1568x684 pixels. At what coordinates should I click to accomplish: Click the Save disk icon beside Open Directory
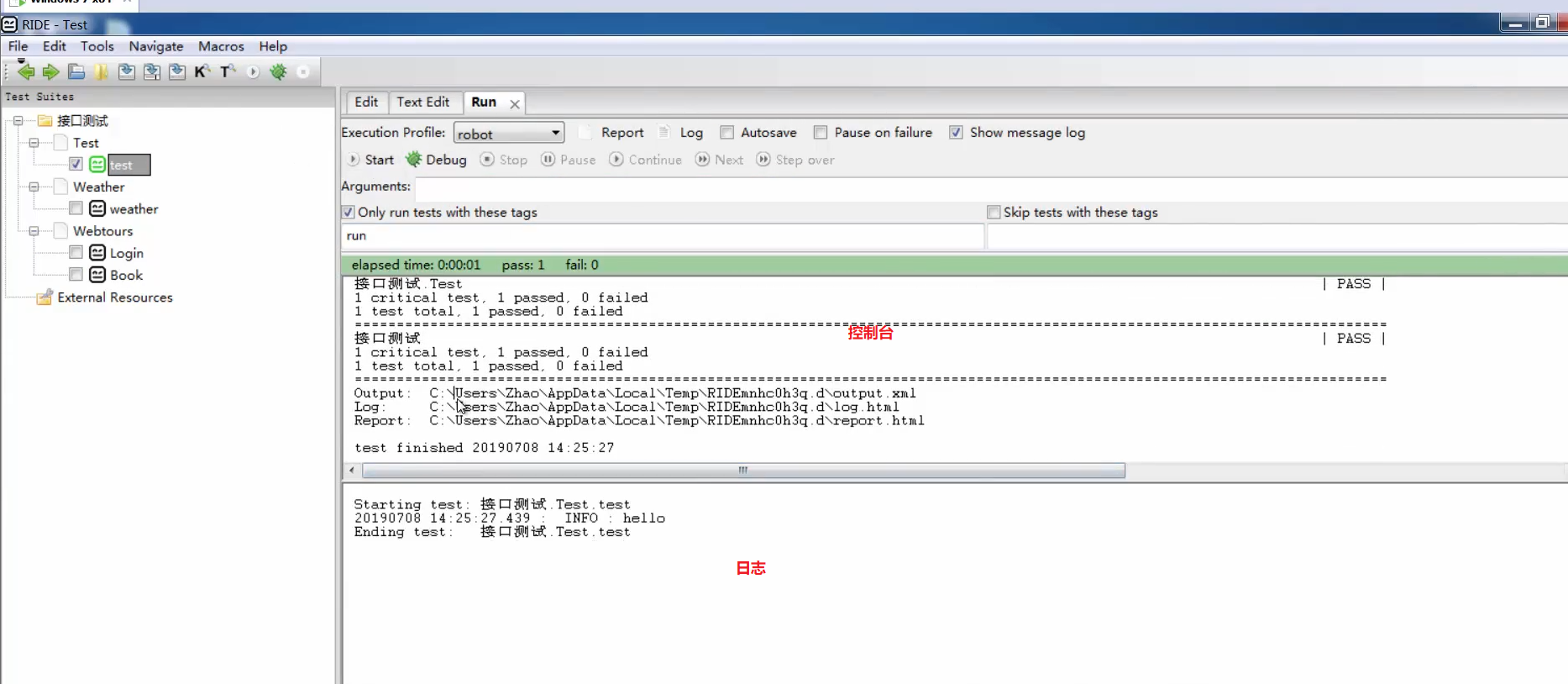click(127, 71)
